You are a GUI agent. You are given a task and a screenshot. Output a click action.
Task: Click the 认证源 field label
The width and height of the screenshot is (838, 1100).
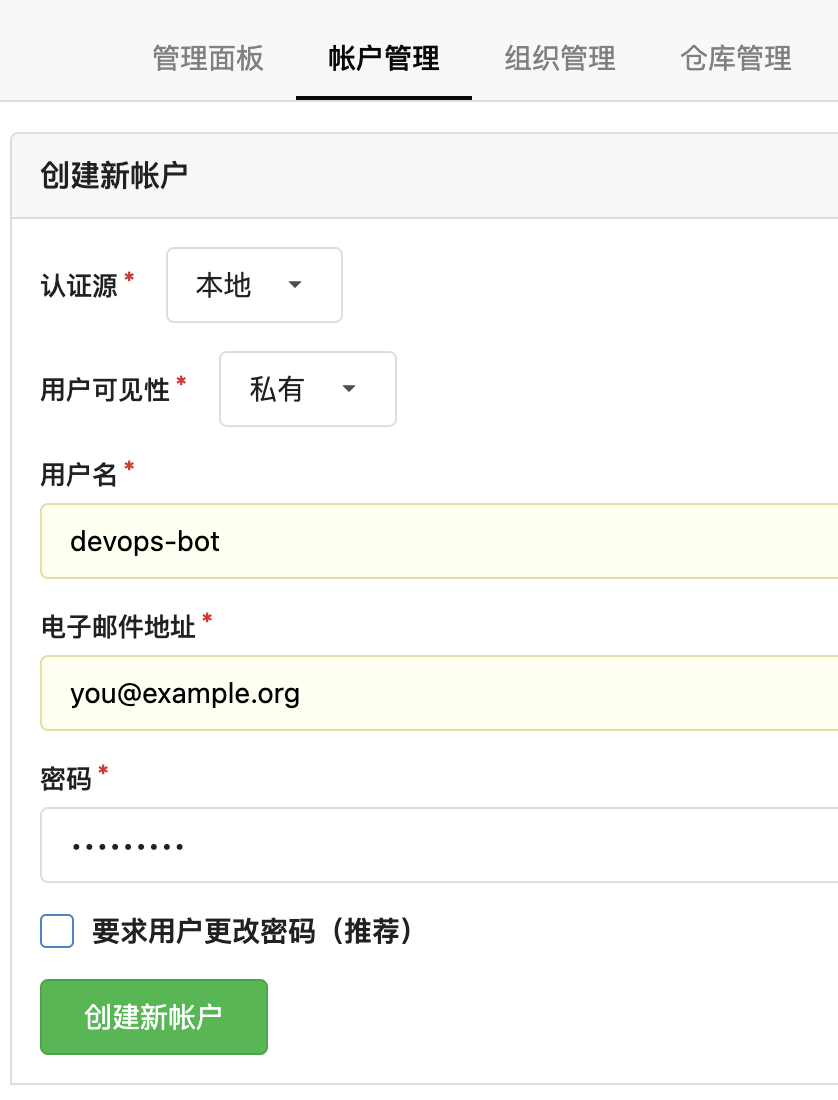click(x=79, y=286)
